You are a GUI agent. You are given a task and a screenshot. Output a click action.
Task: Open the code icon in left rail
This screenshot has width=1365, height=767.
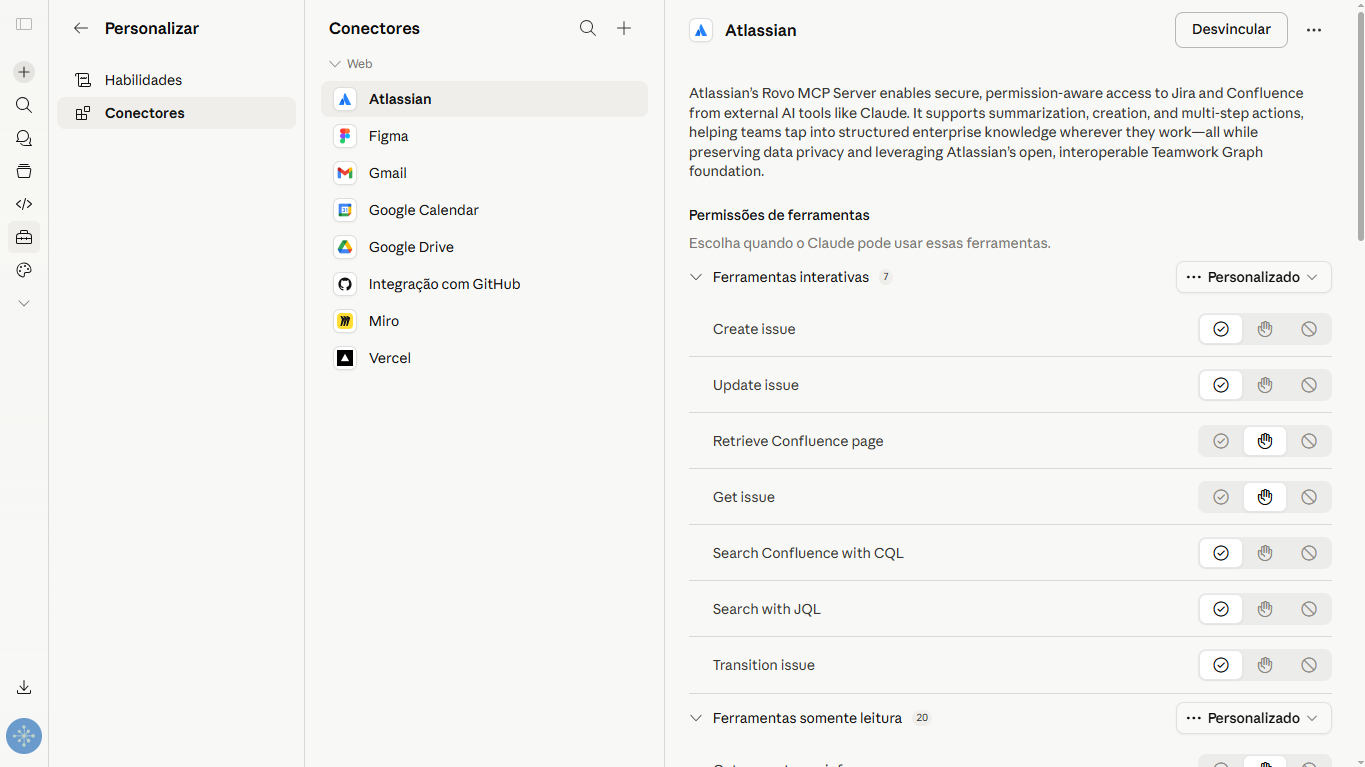24,204
